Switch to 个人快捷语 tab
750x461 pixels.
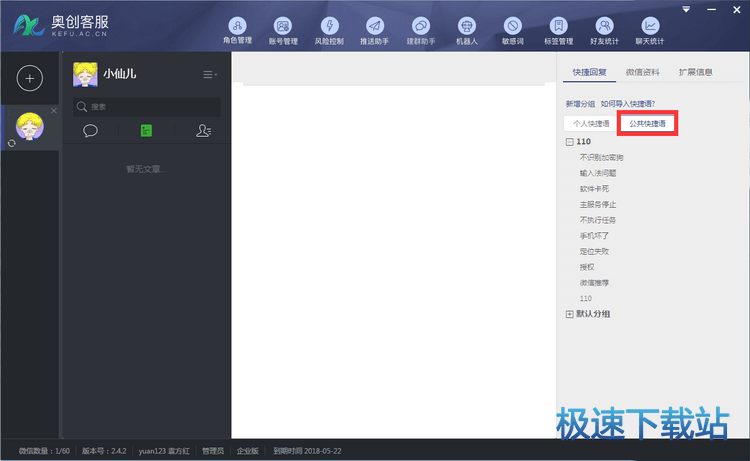click(591, 123)
